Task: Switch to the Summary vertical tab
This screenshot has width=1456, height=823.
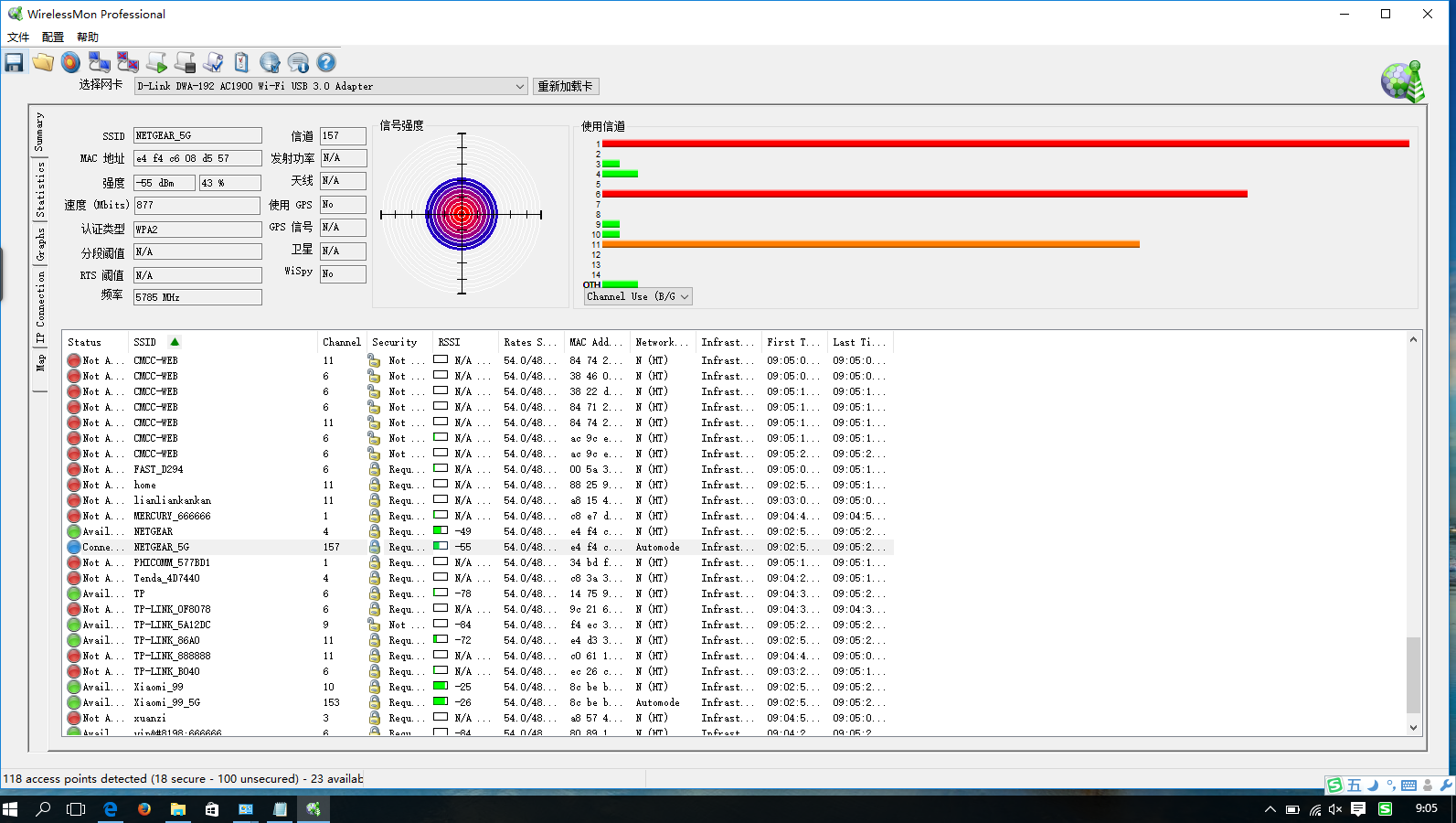Action: point(39,132)
